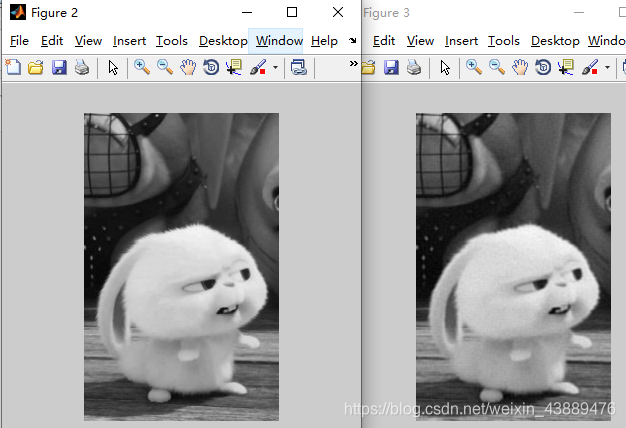Click the Figure 3 title bar text

386,13
